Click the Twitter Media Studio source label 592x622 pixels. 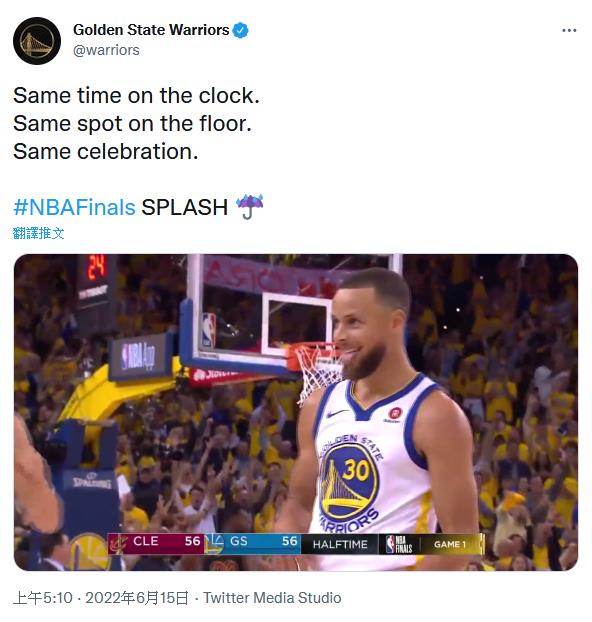click(272, 598)
